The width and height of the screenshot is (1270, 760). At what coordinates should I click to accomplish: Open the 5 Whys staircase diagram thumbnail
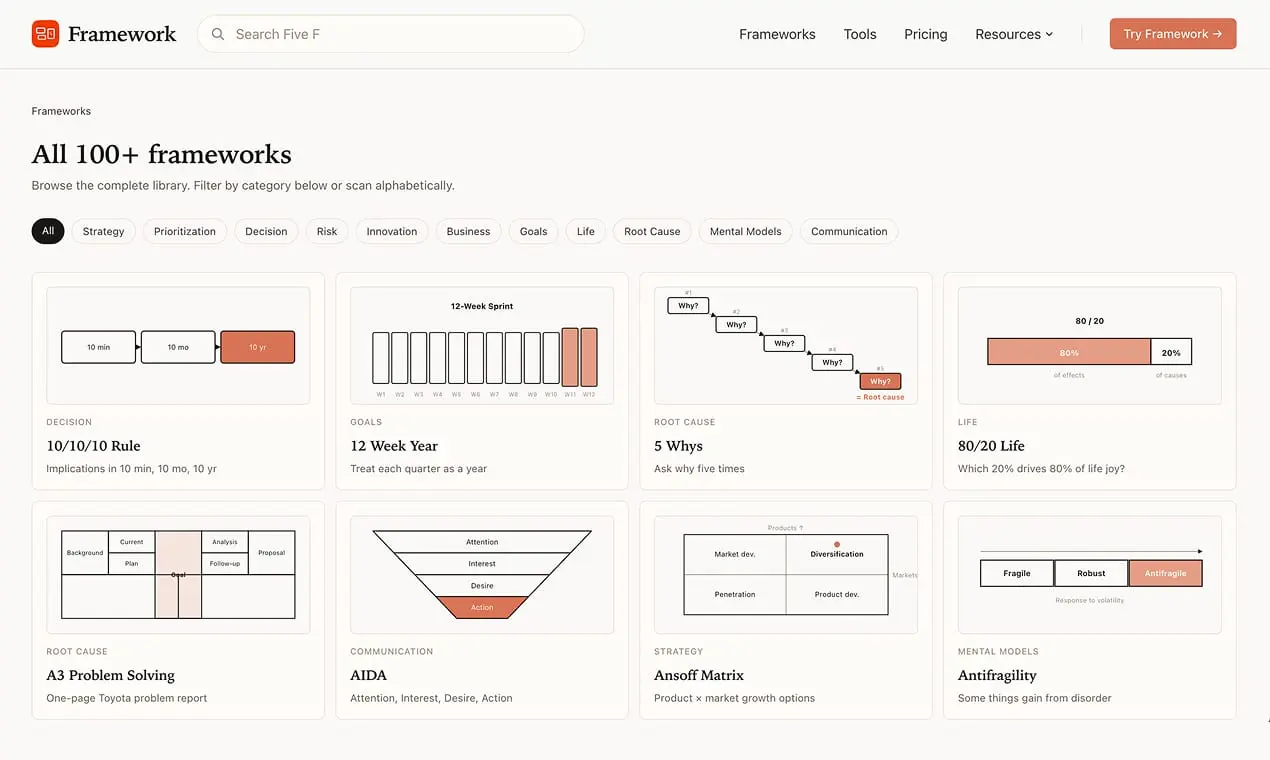pos(786,346)
